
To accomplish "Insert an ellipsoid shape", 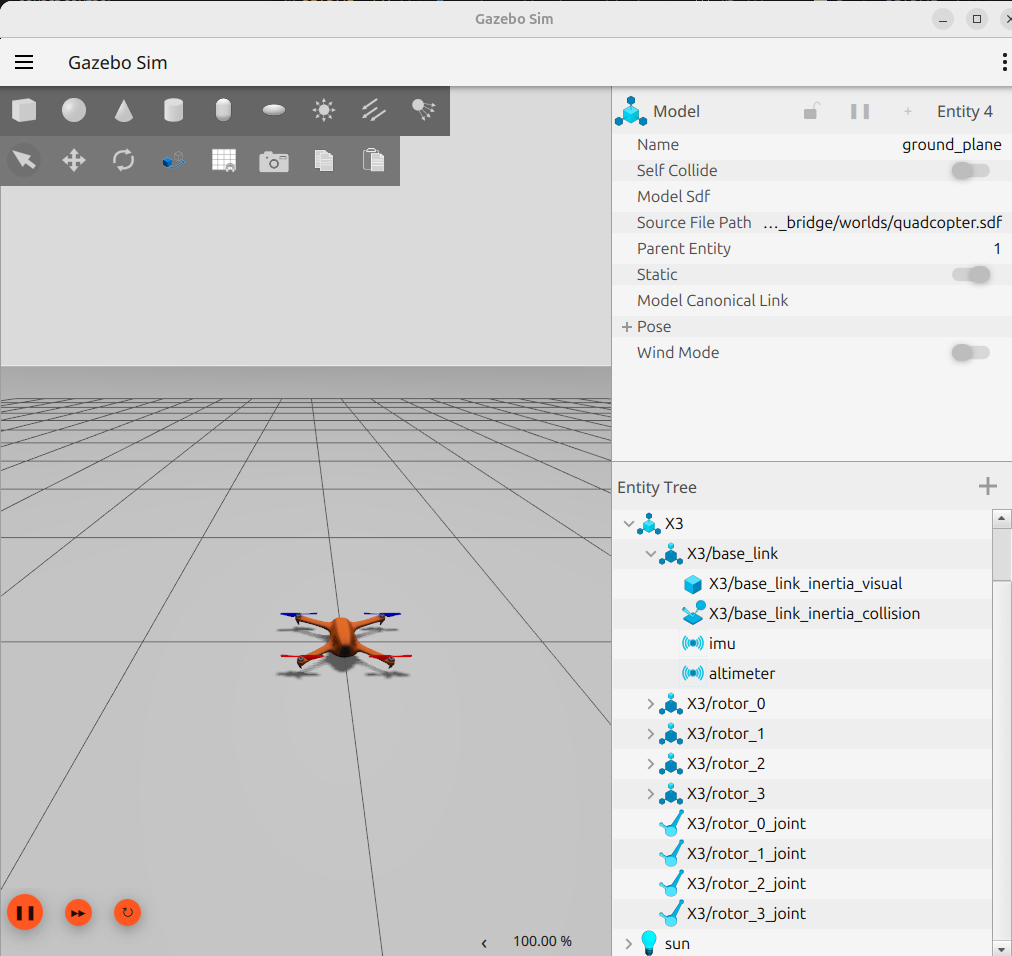I will tap(274, 110).
